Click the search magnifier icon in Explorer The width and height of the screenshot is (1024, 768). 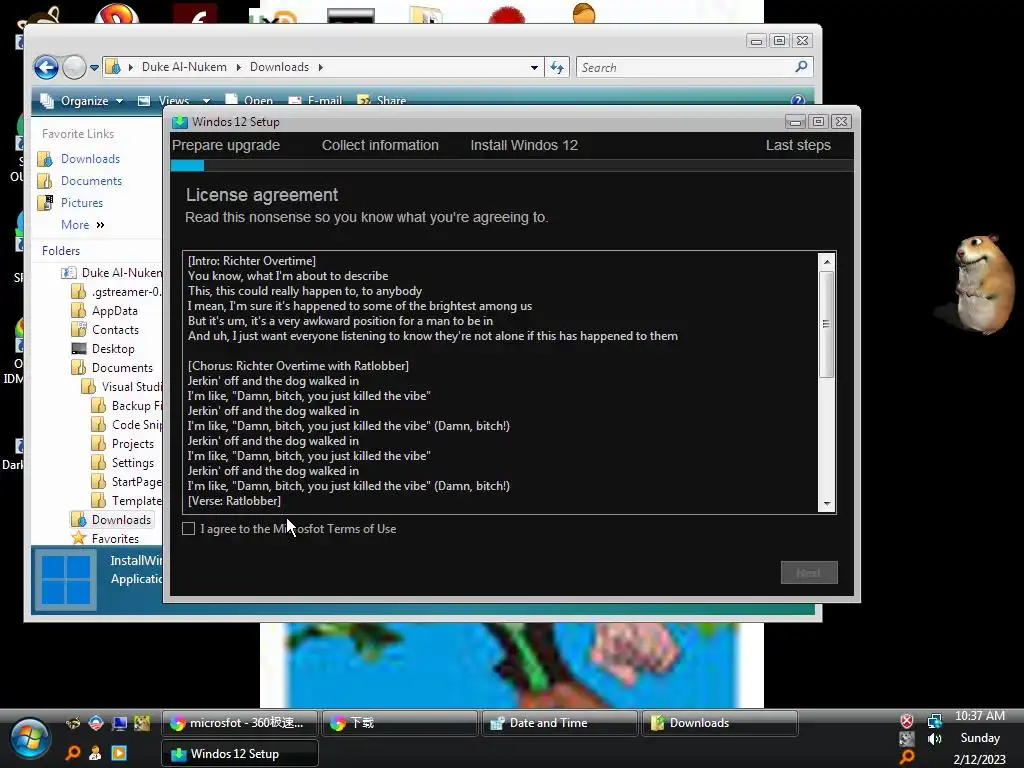(801, 67)
